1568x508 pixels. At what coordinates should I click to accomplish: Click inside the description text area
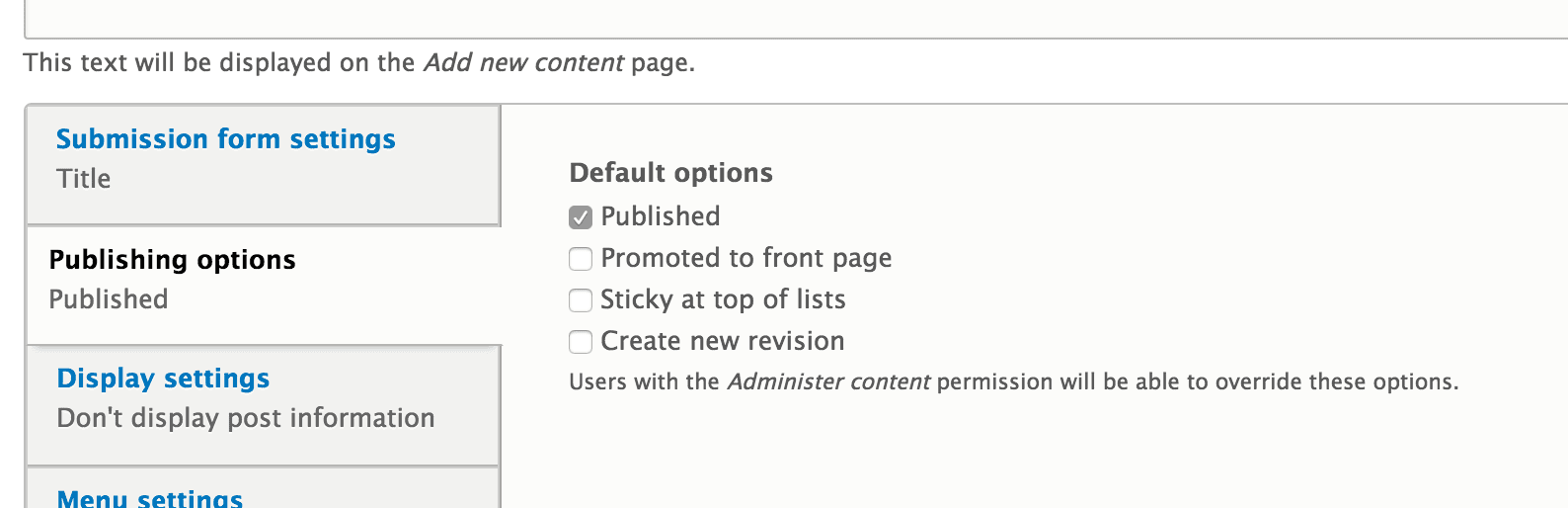(x=790, y=18)
